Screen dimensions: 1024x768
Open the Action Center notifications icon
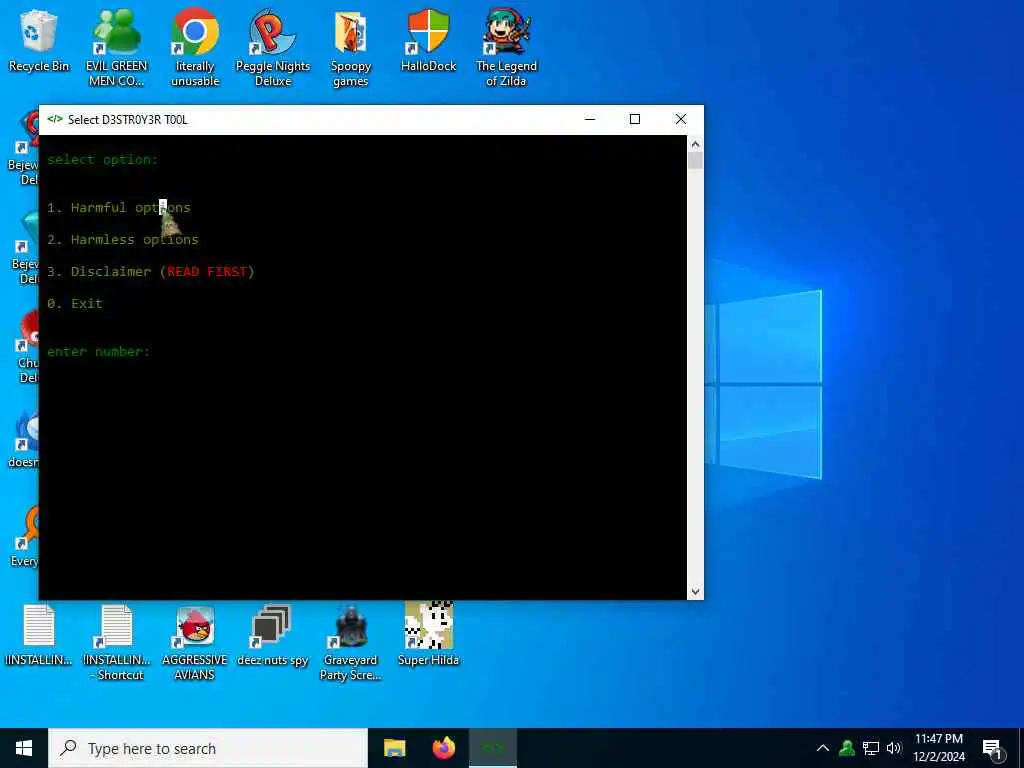(992, 750)
